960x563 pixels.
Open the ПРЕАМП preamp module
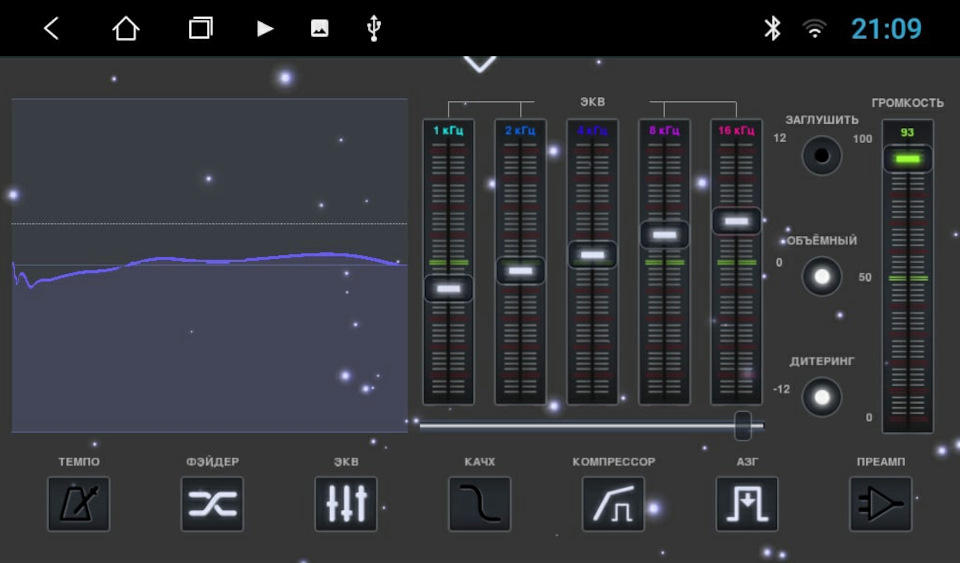pos(880,504)
